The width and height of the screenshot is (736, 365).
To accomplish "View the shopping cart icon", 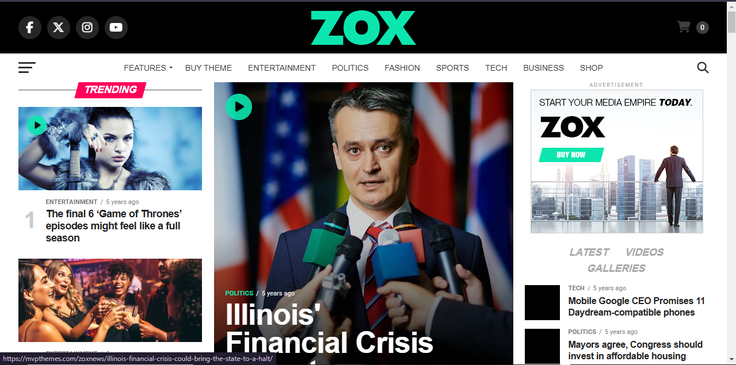I will 683,27.
